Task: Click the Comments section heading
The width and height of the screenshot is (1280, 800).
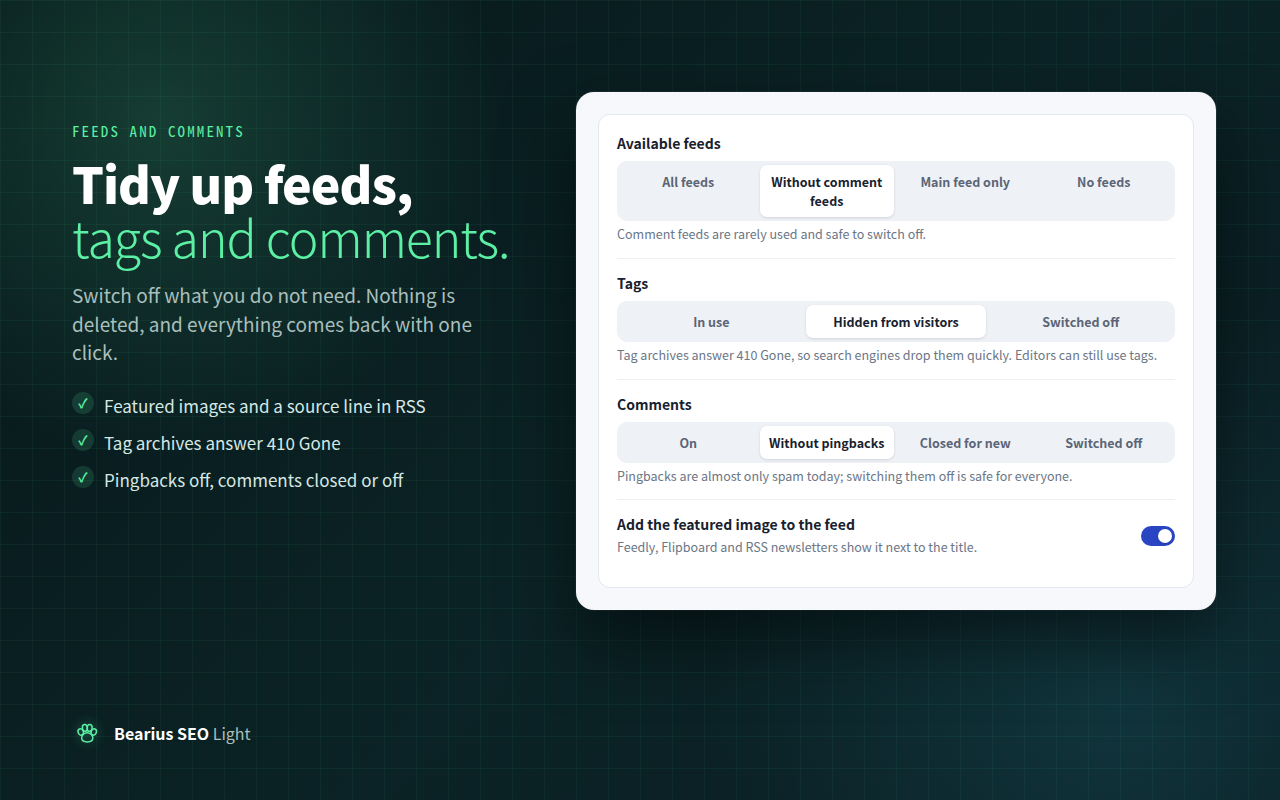Action: click(654, 404)
